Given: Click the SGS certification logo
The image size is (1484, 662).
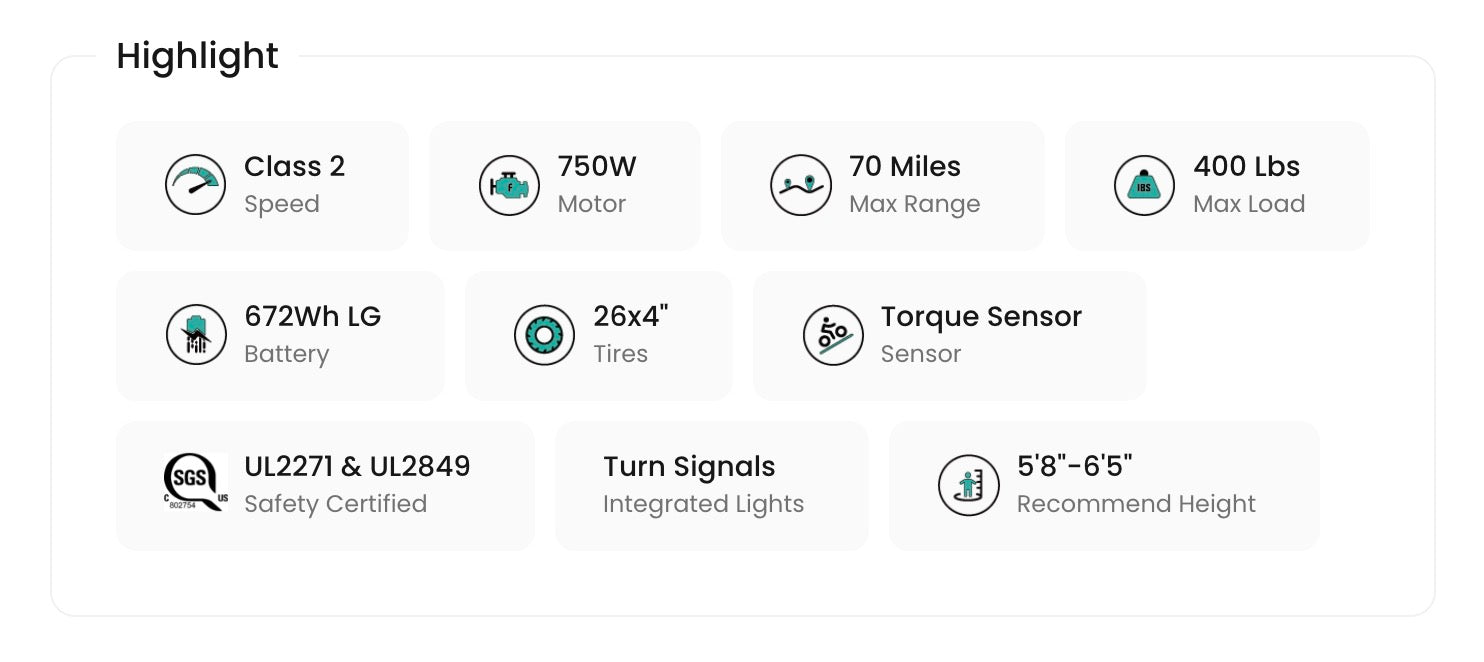Looking at the screenshot, I should [196, 483].
